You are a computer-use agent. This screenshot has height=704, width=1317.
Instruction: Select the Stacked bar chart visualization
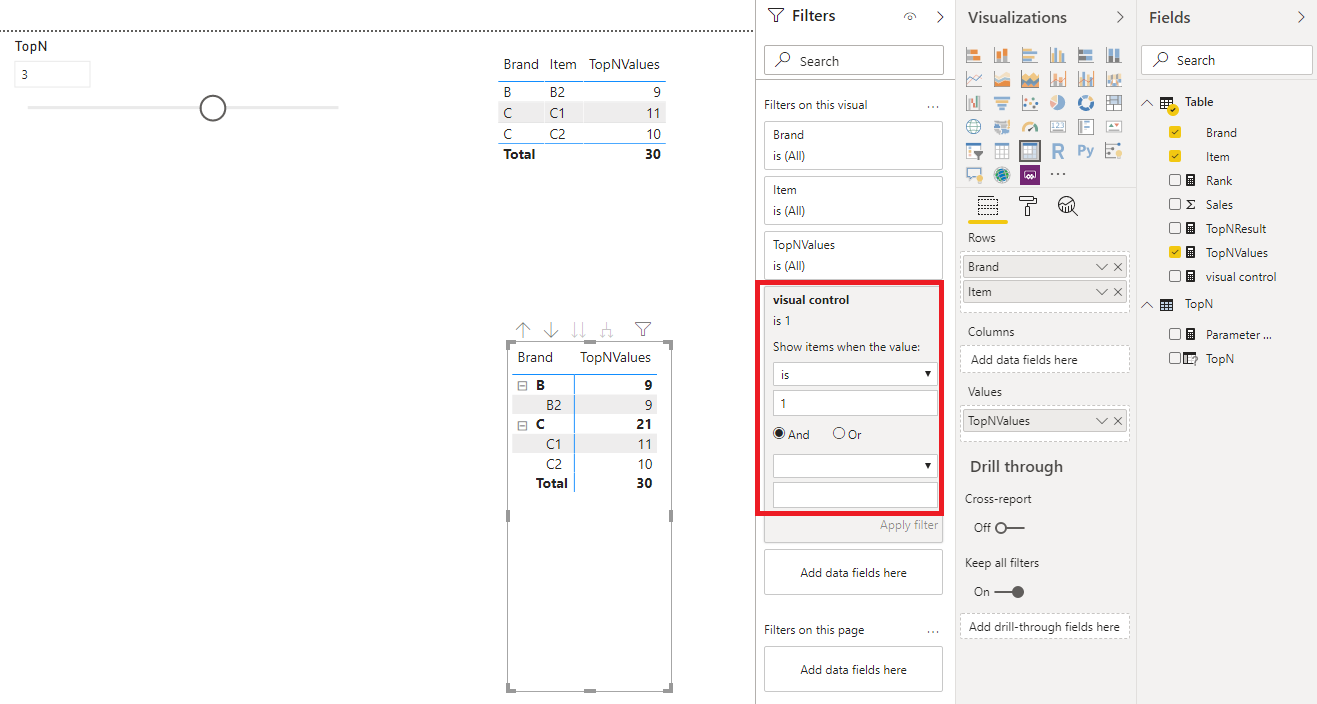974,55
